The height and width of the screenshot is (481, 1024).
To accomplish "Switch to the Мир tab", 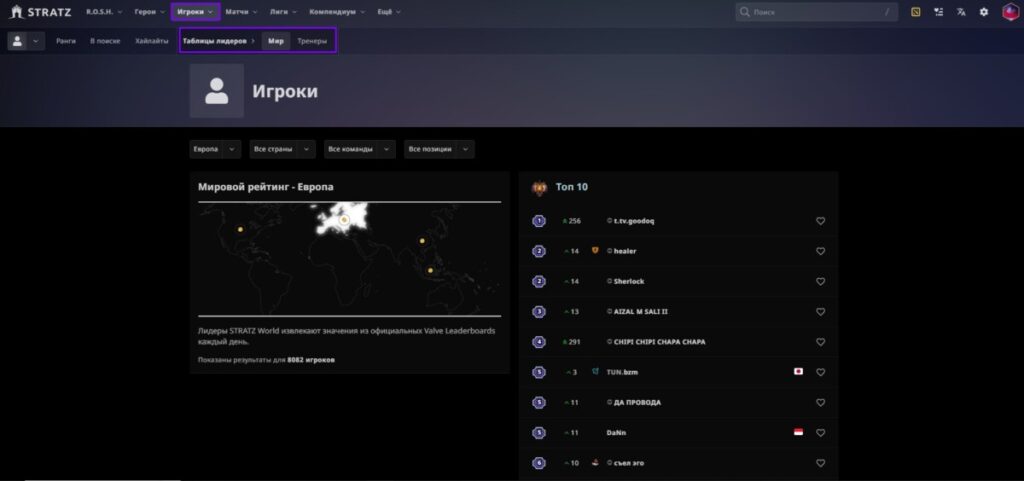I will (x=276, y=41).
